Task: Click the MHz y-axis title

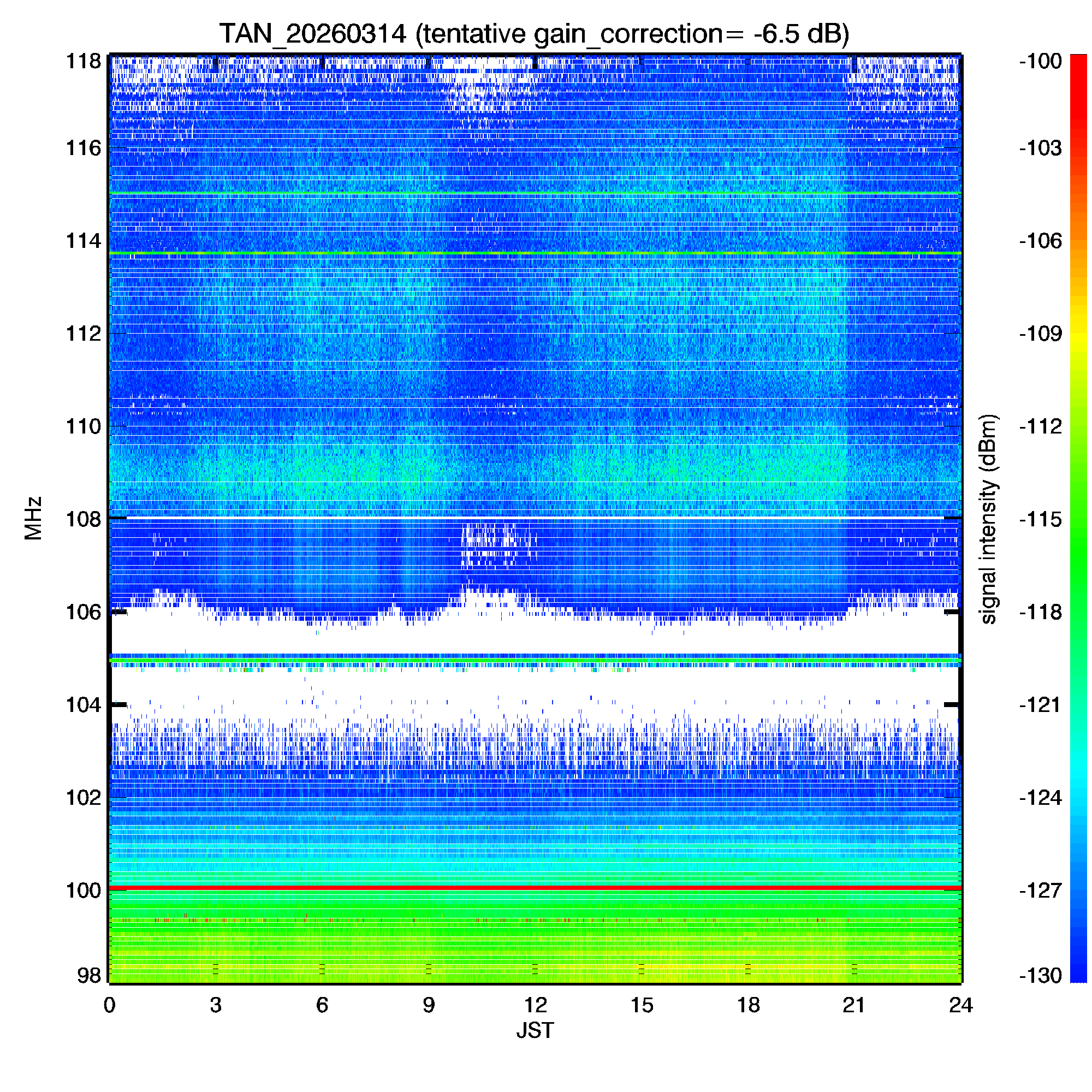Action: pyautogui.click(x=33, y=518)
